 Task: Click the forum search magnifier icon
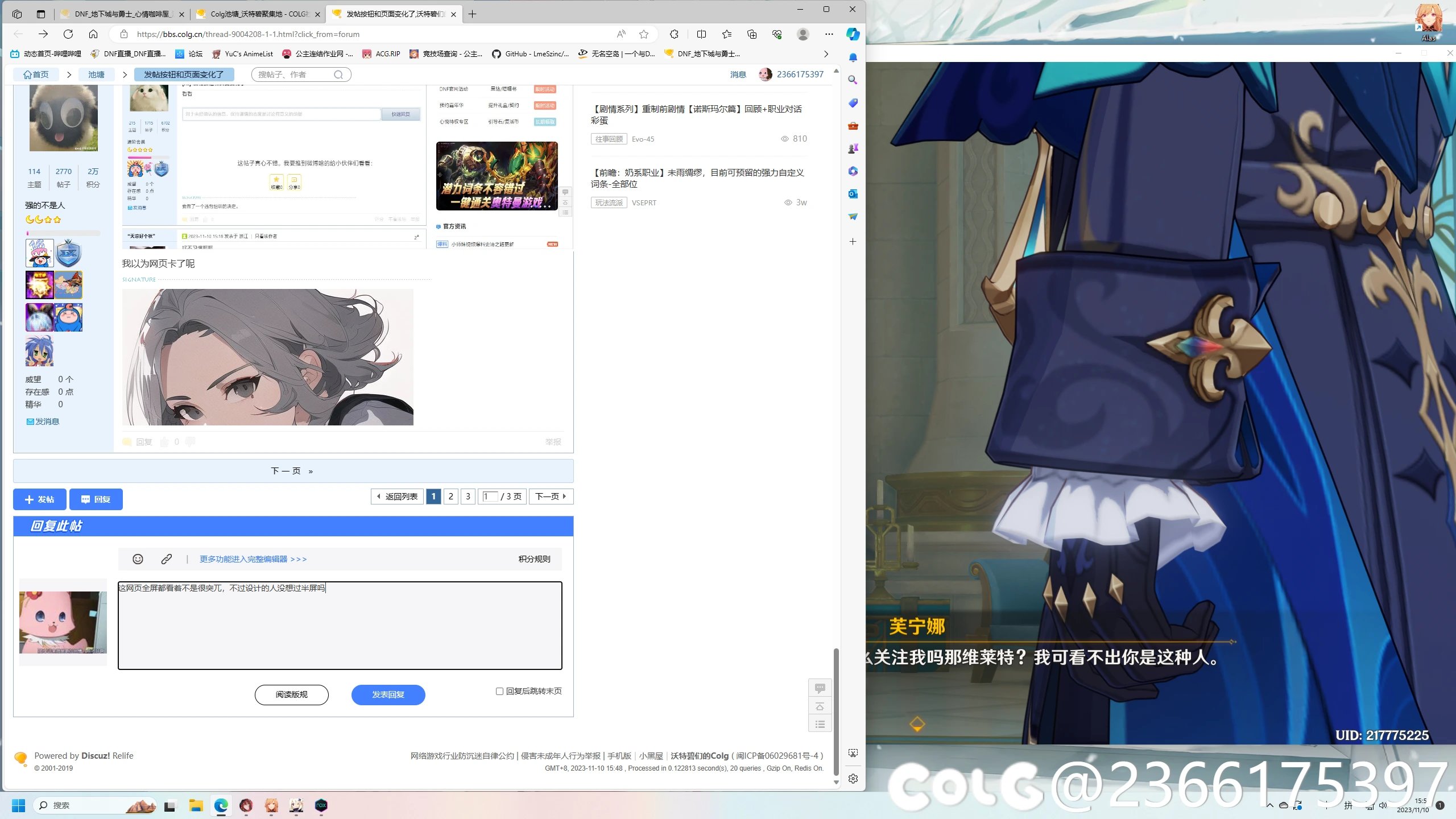[338, 75]
